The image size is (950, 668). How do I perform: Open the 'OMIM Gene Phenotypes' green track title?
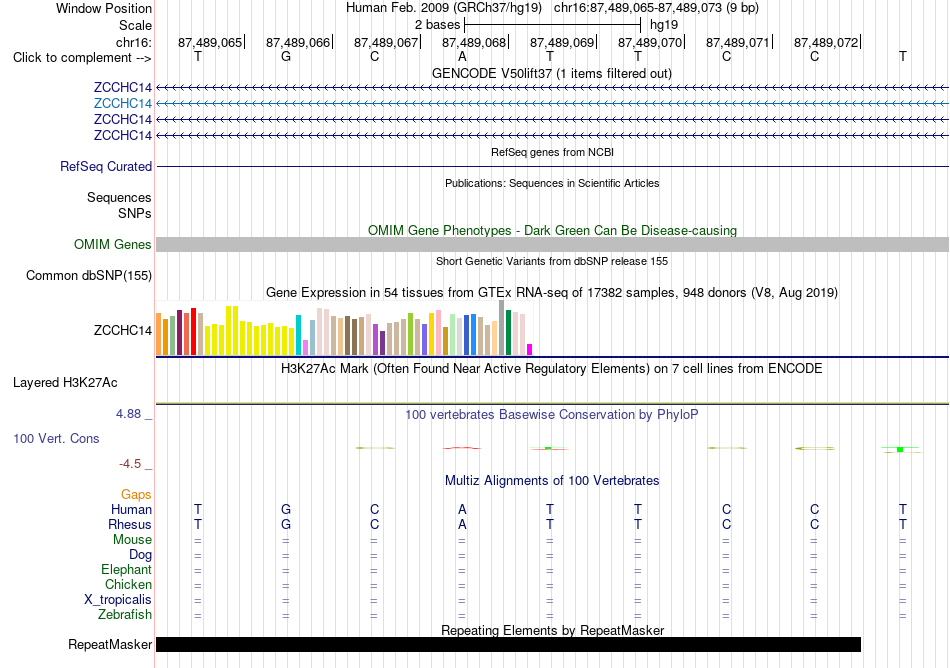552,231
